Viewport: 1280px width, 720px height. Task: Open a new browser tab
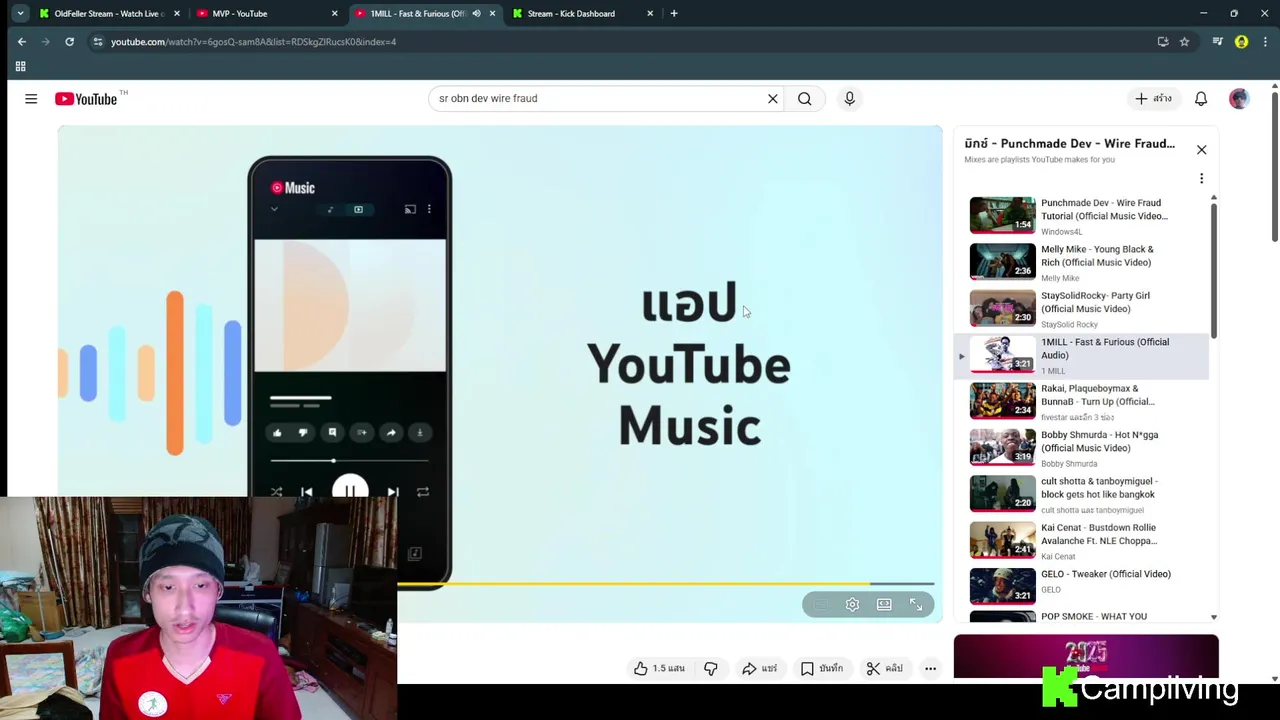tap(674, 14)
